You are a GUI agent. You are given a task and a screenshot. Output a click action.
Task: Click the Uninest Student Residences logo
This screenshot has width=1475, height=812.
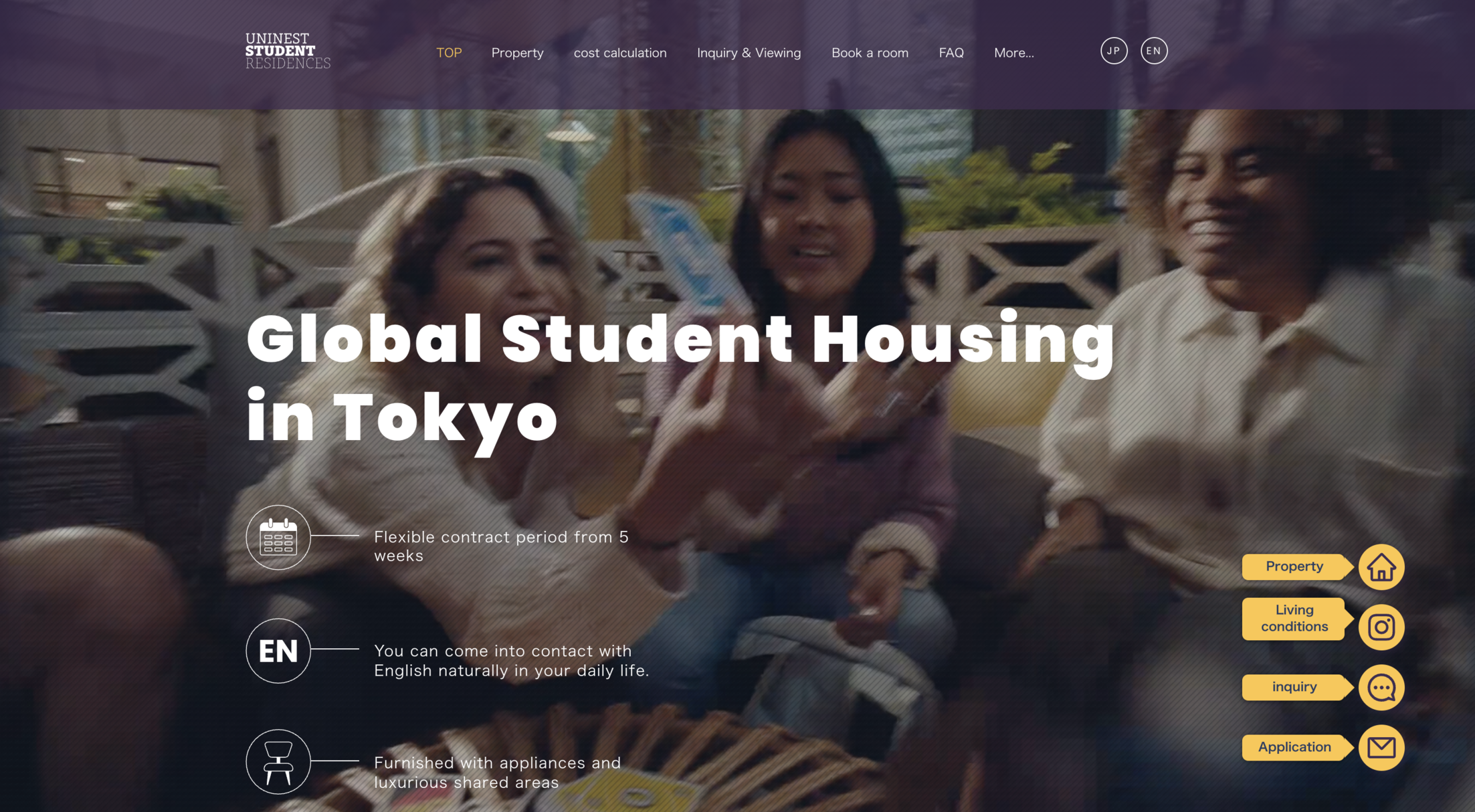[288, 51]
